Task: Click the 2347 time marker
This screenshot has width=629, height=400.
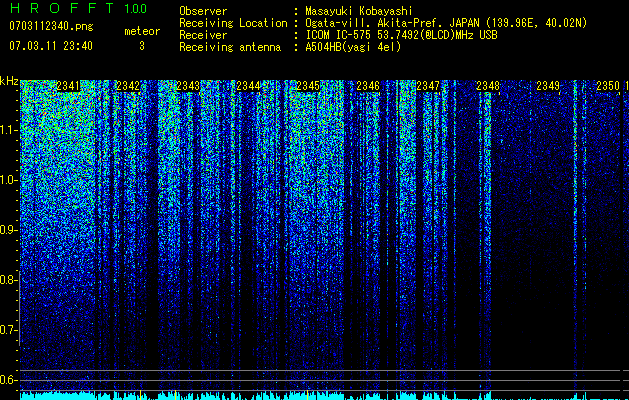Action: tap(428, 86)
